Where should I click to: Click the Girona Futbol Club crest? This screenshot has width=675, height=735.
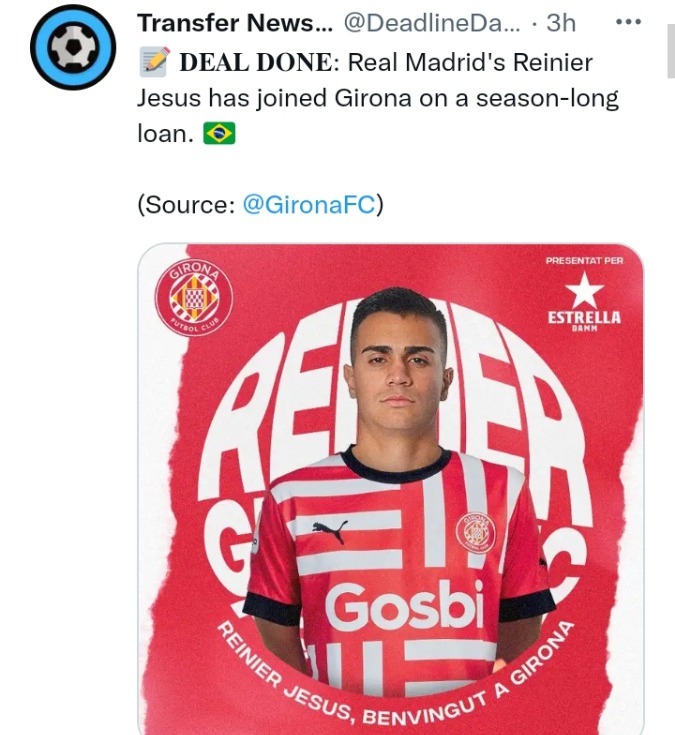(x=194, y=297)
